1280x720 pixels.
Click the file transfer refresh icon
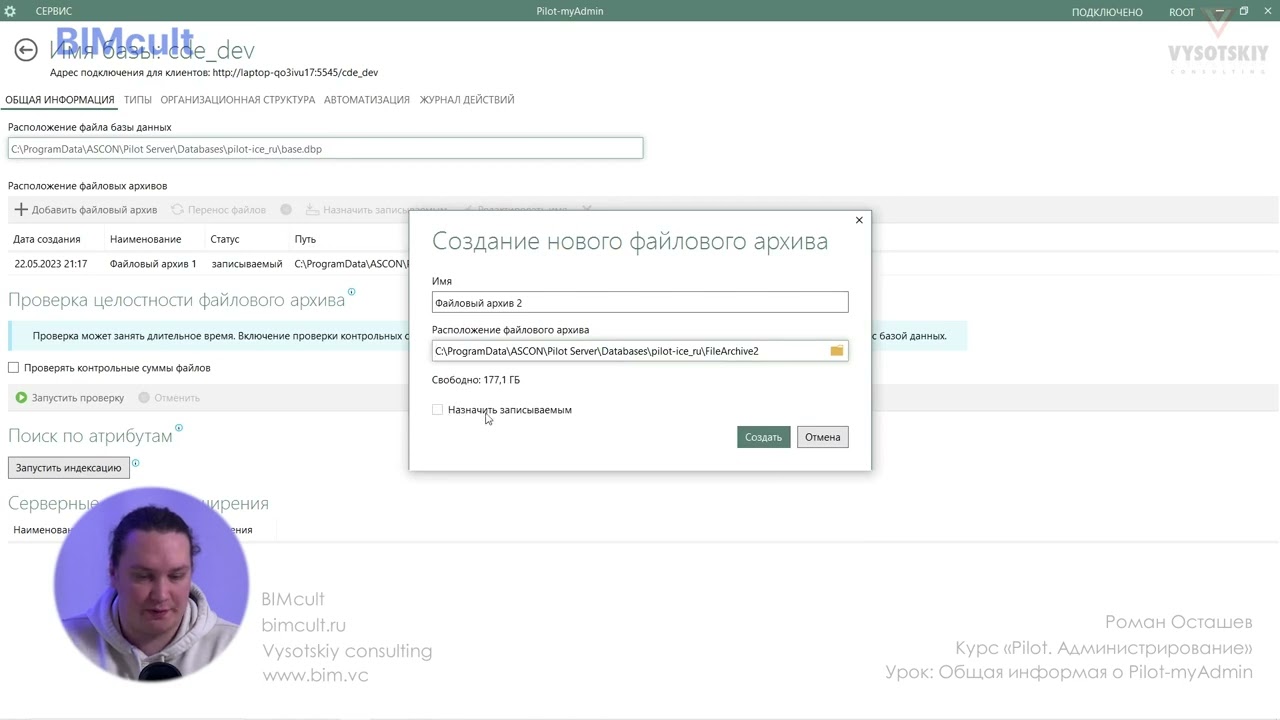[178, 210]
